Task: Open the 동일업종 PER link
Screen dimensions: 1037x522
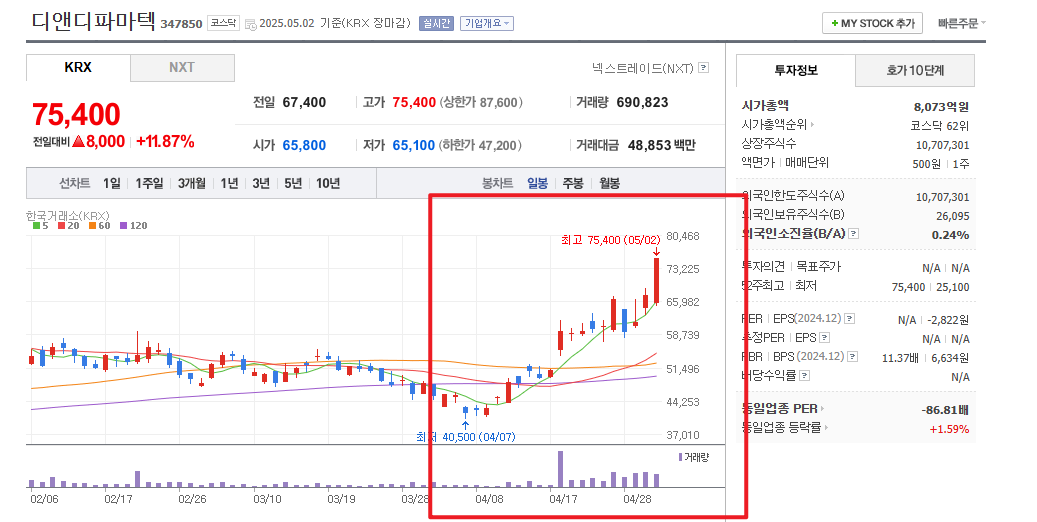Action: [783, 409]
